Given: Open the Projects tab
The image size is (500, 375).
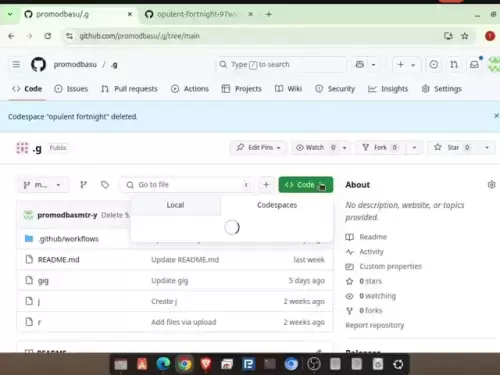Looking at the screenshot, I should [x=242, y=89].
